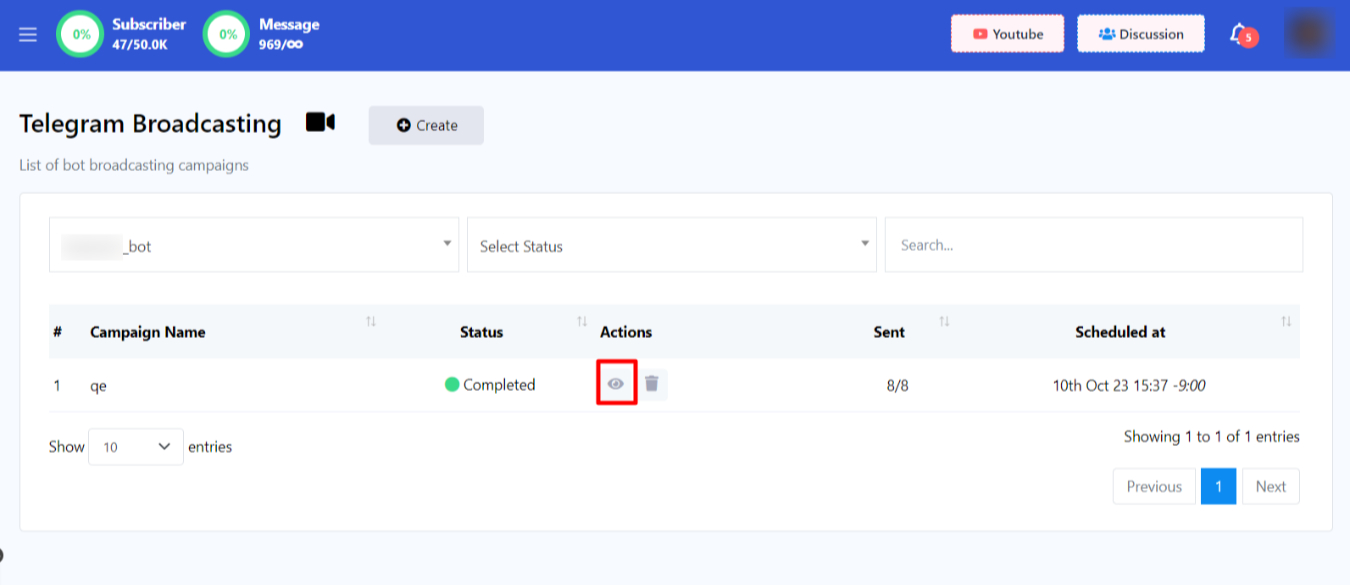Image resolution: width=1350 pixels, height=585 pixels.
Task: Open the hamburger sidebar menu
Action: 28,34
